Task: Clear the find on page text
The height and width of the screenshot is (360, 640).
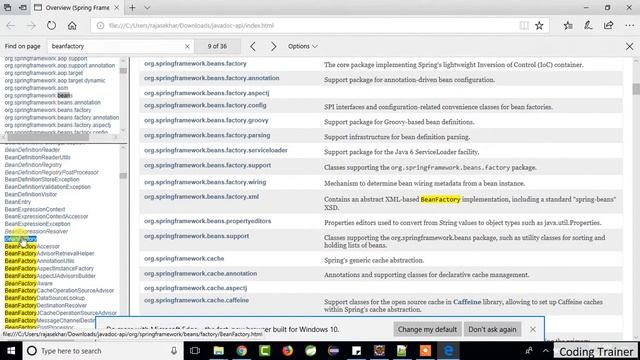Action: pos(187,46)
